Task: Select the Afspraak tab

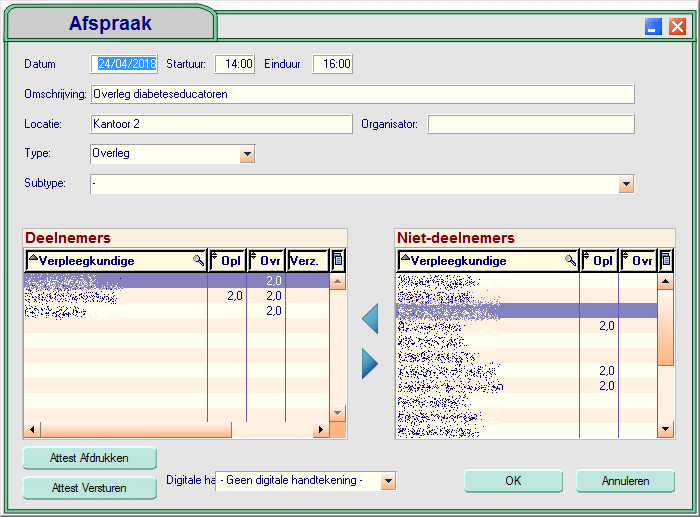Action: (110, 23)
